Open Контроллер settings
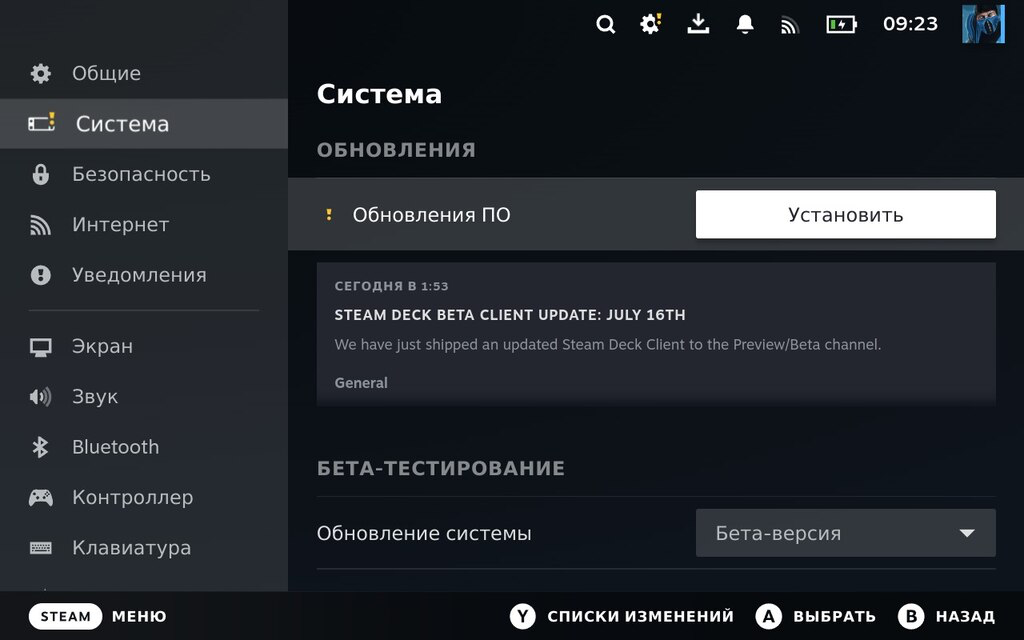The image size is (1024, 640). click(x=144, y=497)
